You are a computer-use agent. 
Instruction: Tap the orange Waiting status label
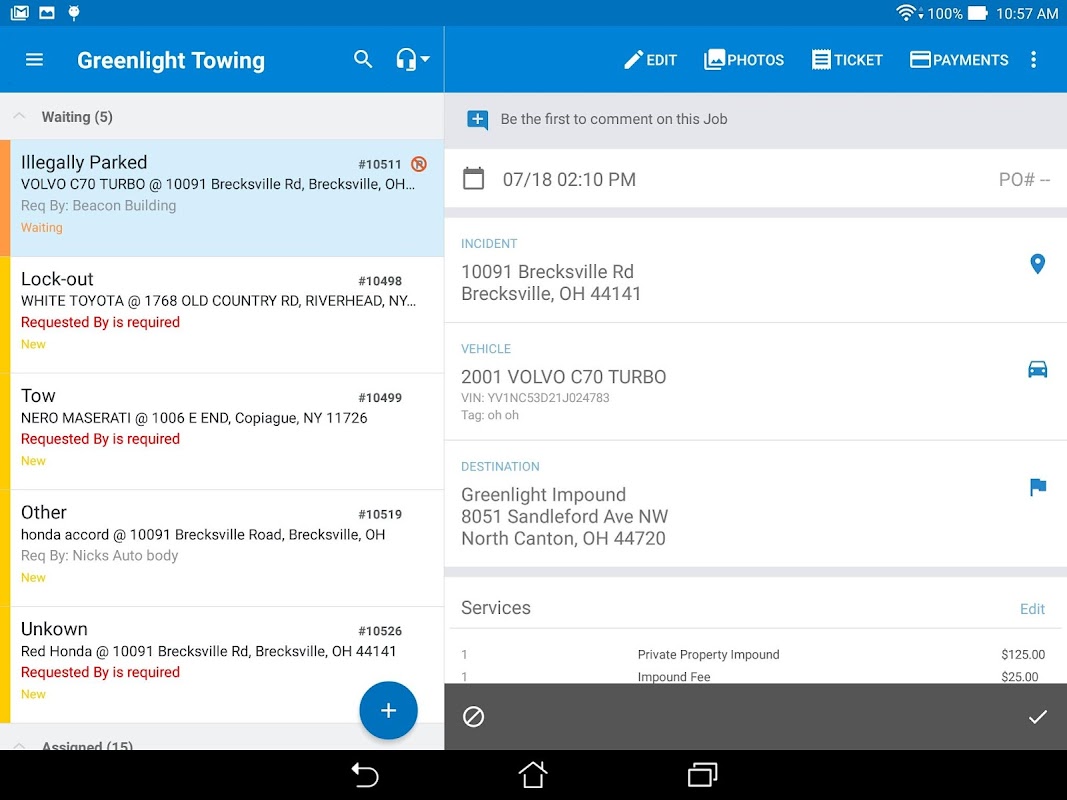point(42,227)
